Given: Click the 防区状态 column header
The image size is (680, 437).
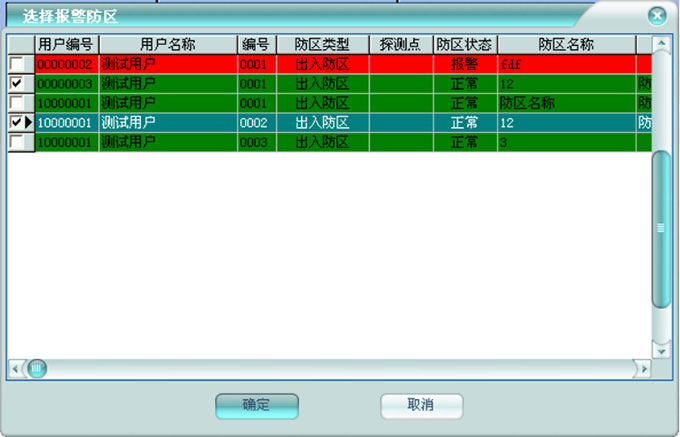Looking at the screenshot, I should pyautogui.click(x=464, y=45).
